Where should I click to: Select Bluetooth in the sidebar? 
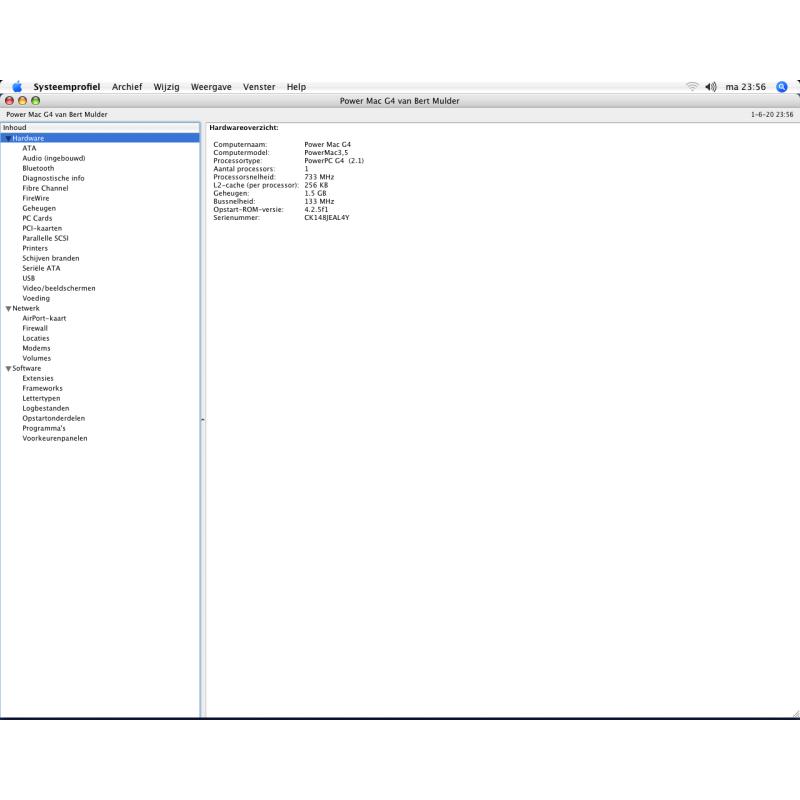pos(38,168)
